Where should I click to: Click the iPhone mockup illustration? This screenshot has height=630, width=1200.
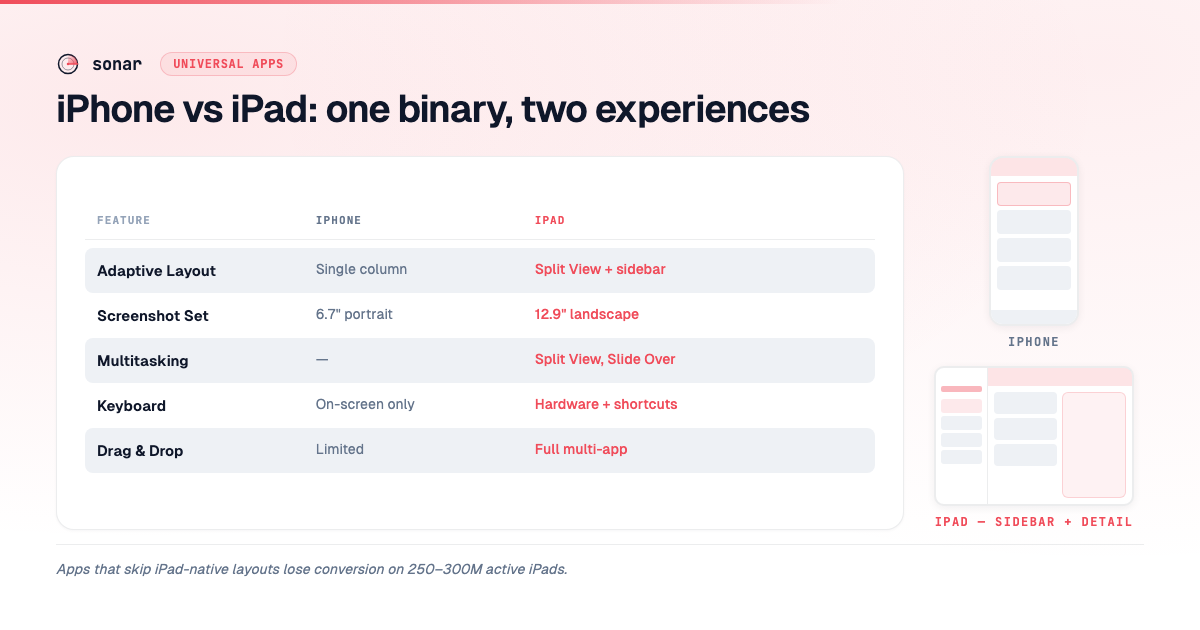[x=1034, y=241]
